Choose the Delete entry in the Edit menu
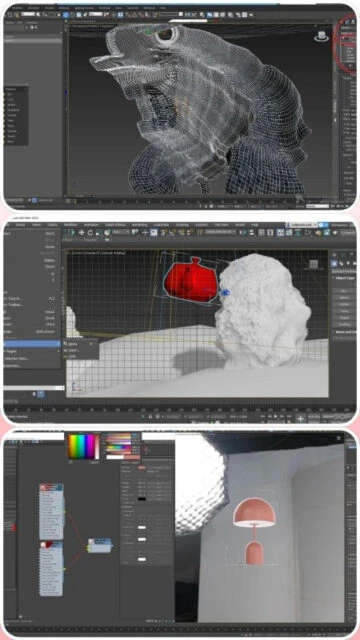The height and width of the screenshot is (640, 360). (x=32, y=260)
